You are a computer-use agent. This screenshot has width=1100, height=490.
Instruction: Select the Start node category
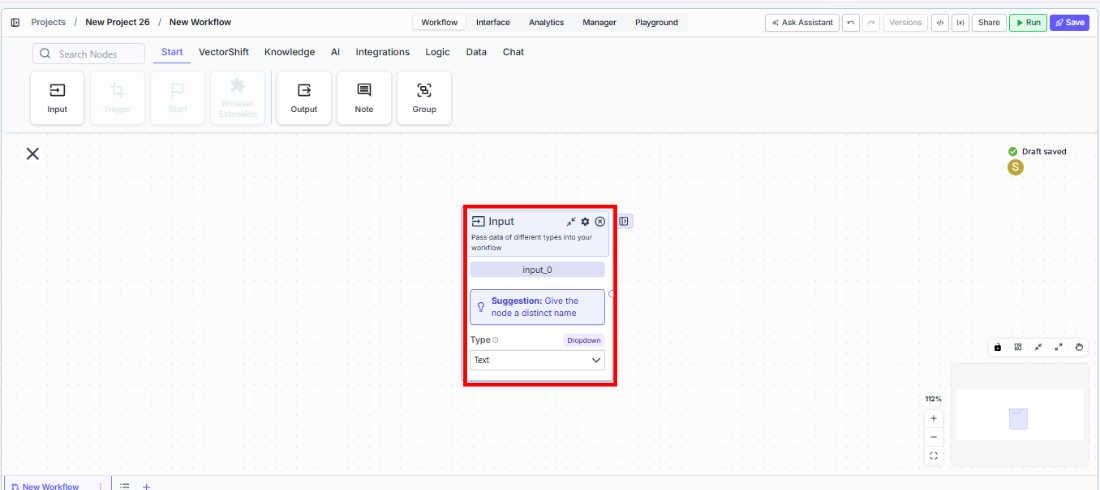point(172,52)
